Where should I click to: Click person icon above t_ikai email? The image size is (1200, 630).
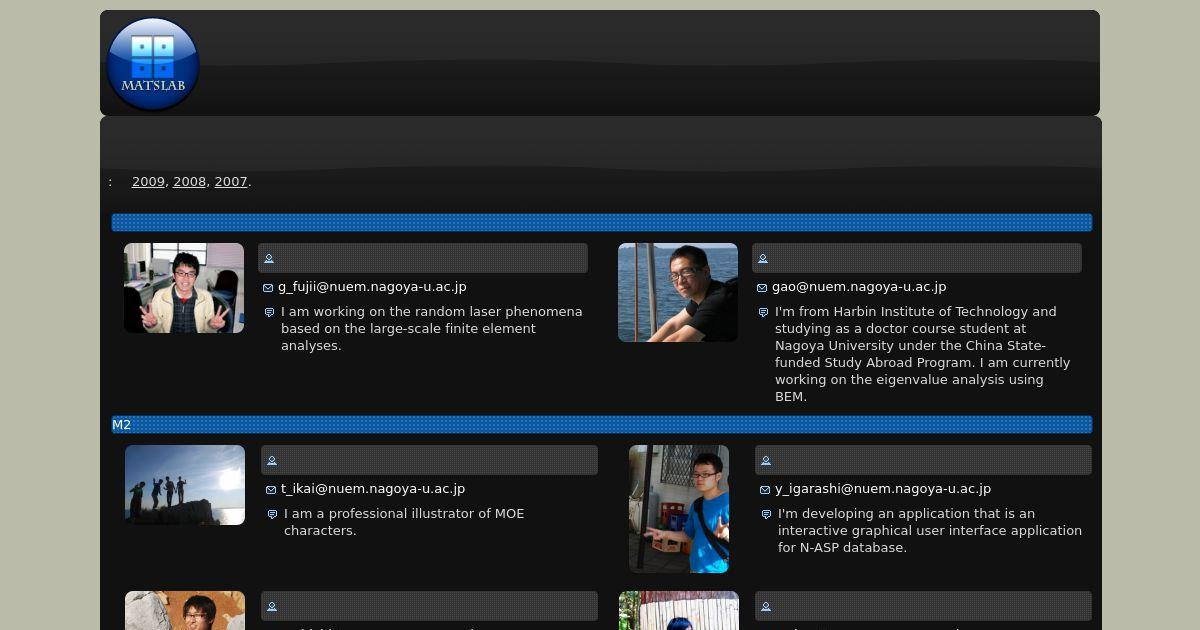point(272,461)
